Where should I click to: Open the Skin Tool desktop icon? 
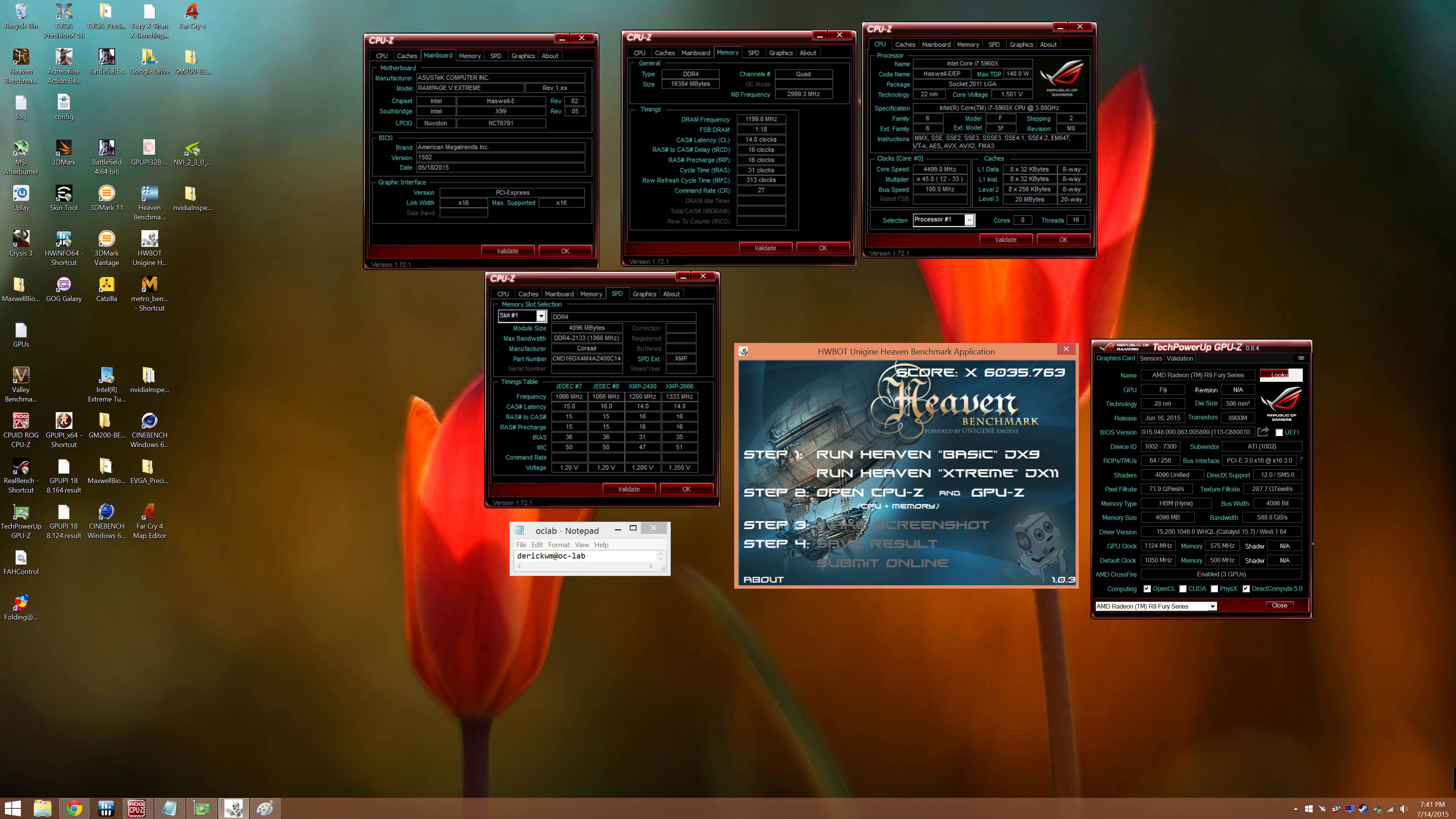click(64, 198)
